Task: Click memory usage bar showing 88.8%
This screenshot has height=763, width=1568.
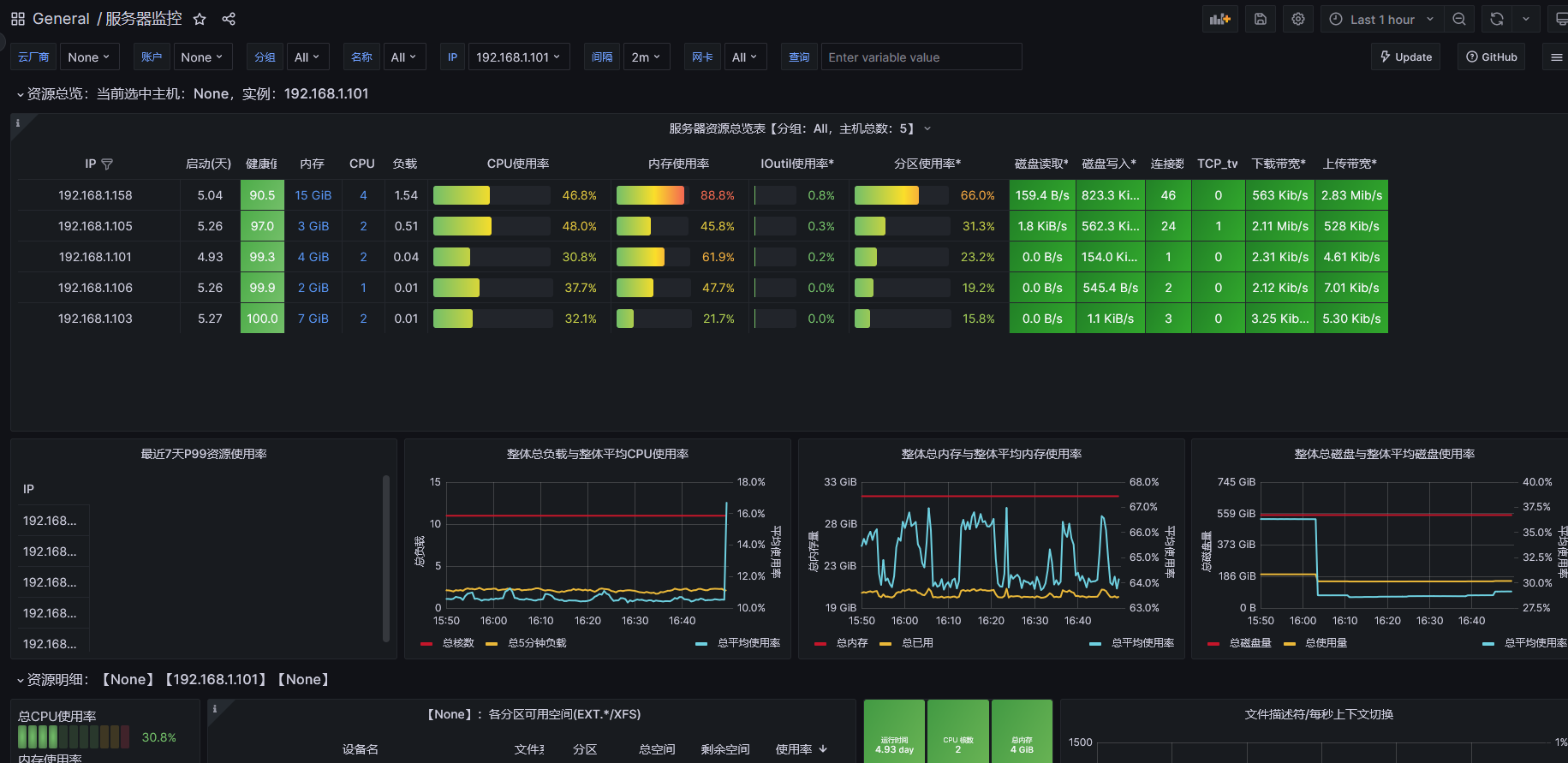Action: click(x=652, y=195)
